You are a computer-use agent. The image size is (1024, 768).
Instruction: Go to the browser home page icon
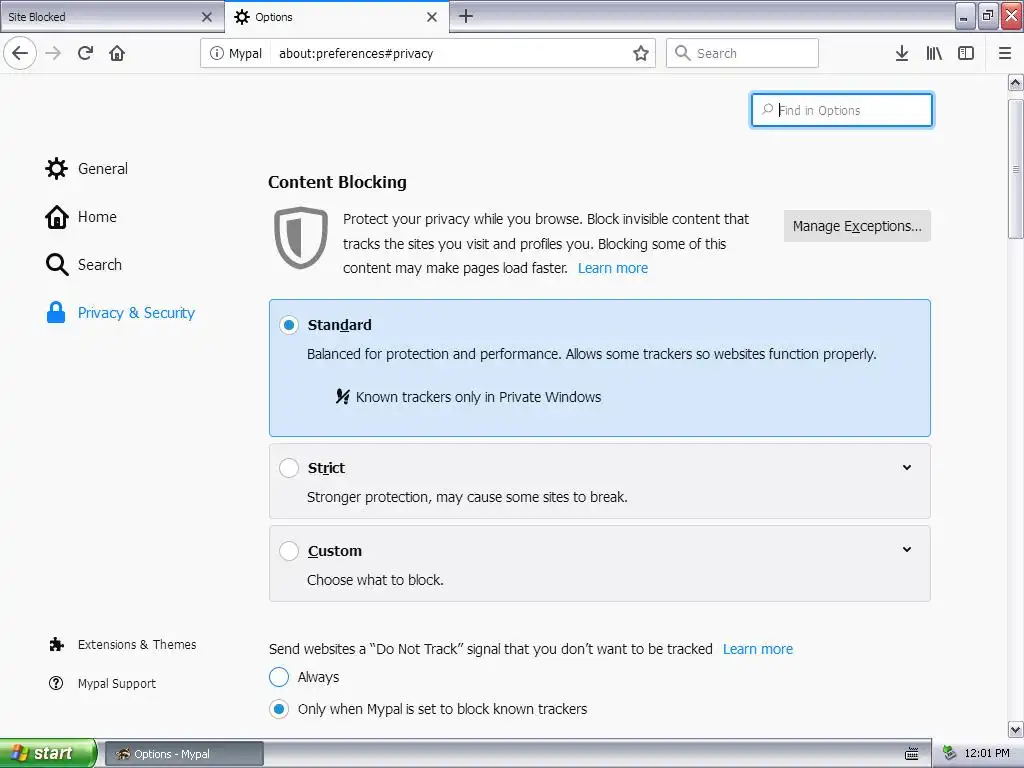point(117,53)
